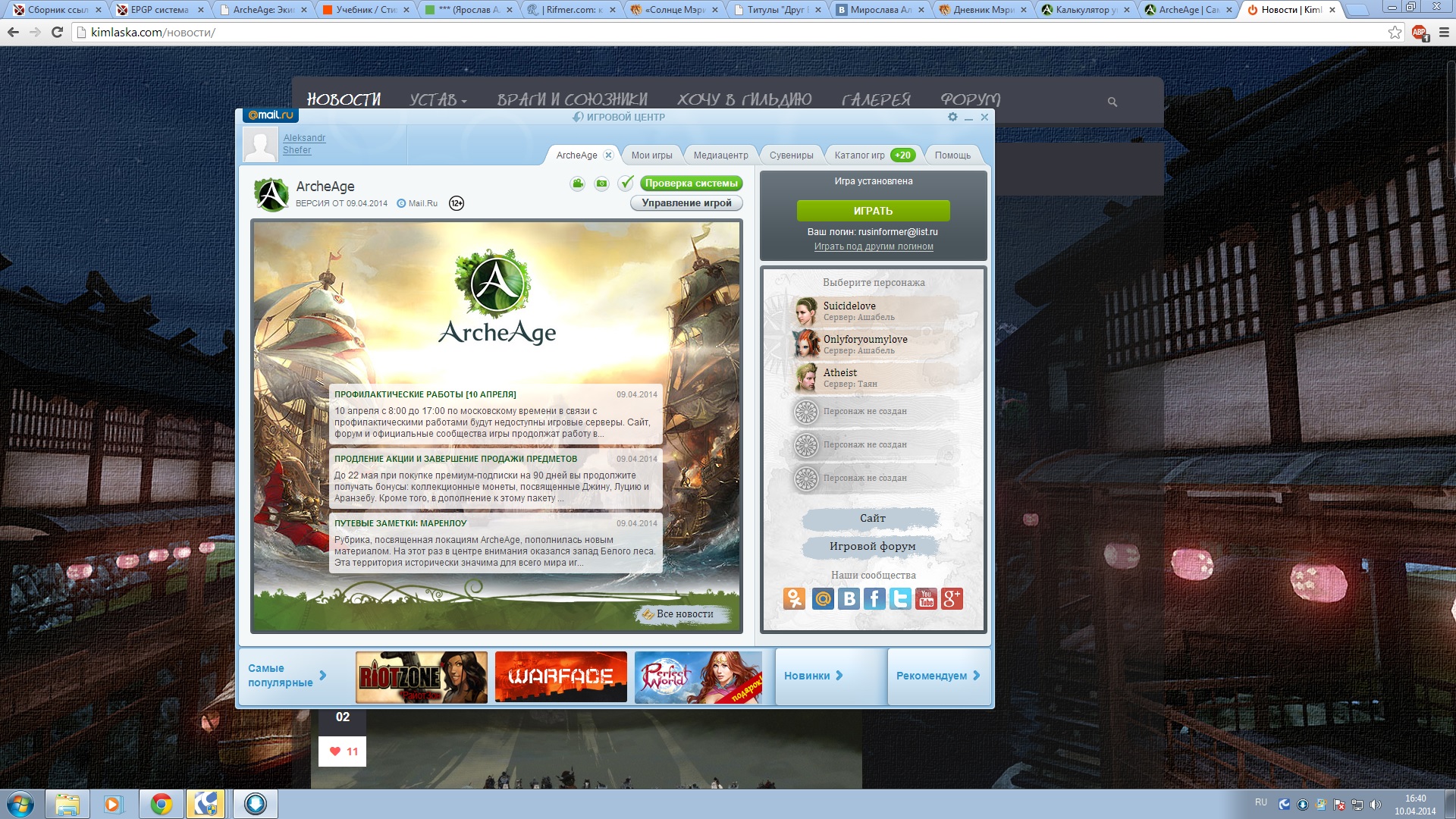Viewport: 1456px width, 819px height.
Task: Click Играть под другим логином link
Action: [874, 246]
